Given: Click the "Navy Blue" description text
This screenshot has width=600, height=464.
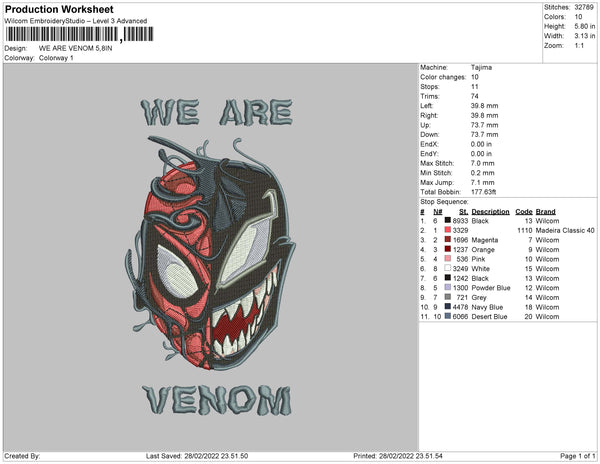Looking at the screenshot, I should (x=488, y=307).
